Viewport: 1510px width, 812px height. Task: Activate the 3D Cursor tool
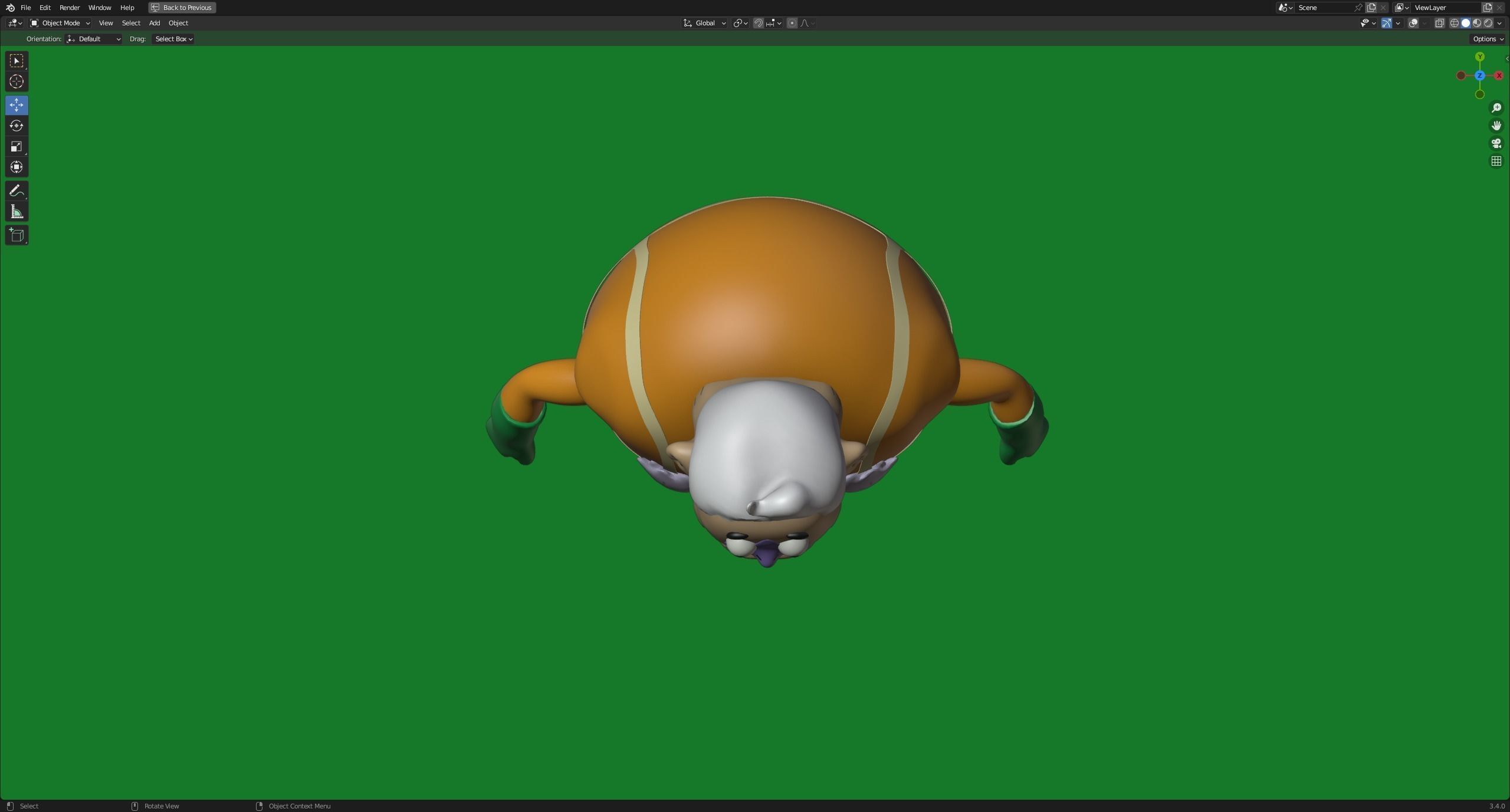coord(17,81)
